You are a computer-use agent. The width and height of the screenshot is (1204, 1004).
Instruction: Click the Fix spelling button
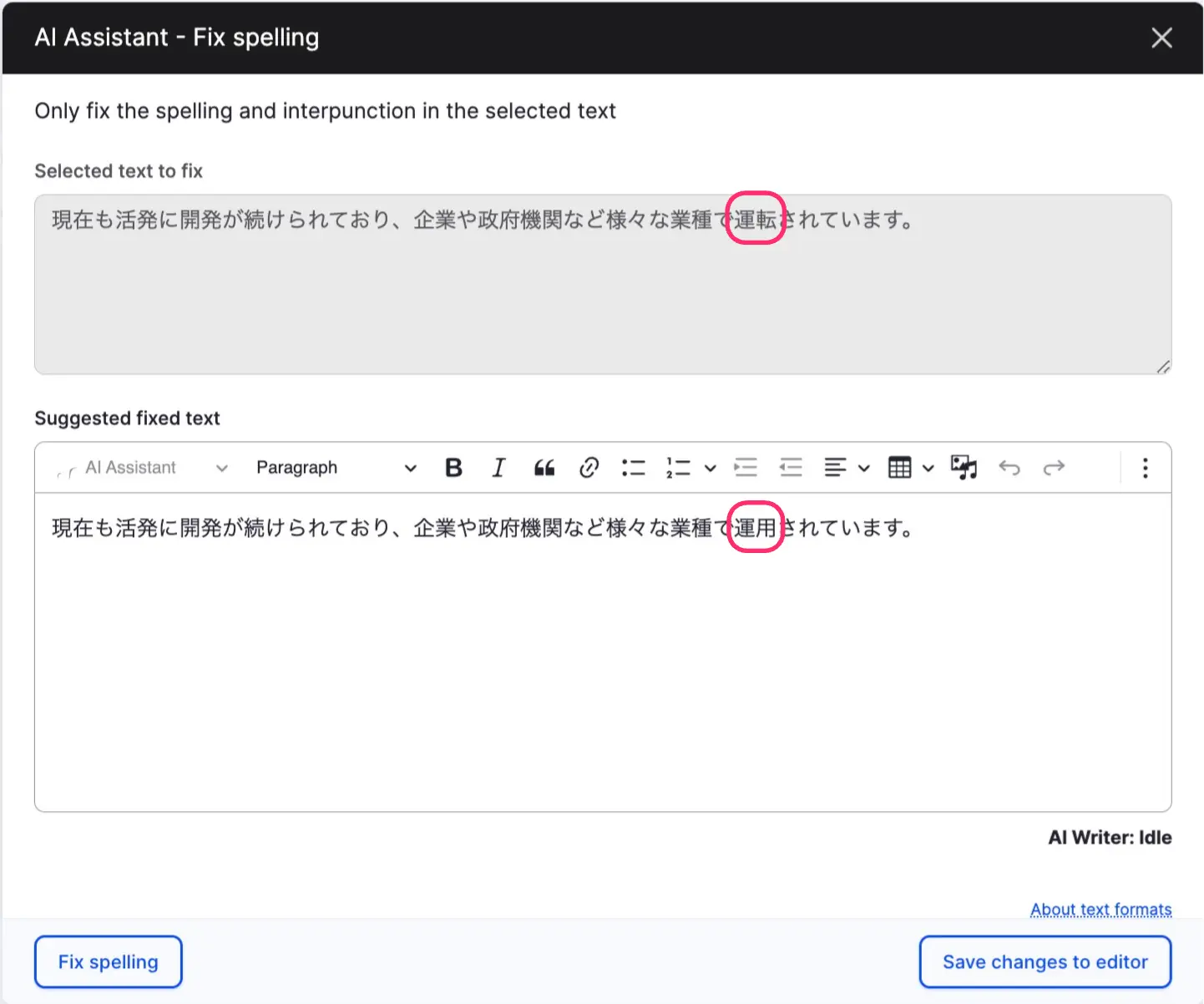pos(109,962)
